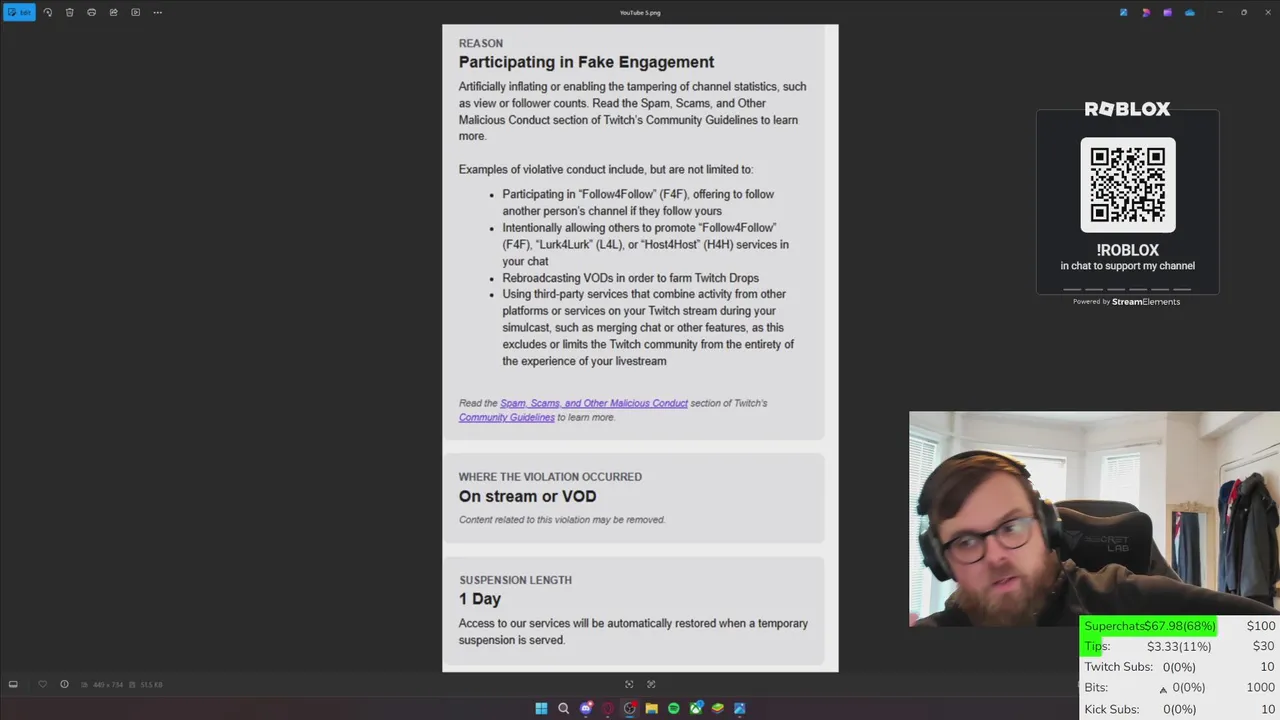Open Clipchamp icon in title bar
This screenshot has width=1280, height=720.
[x=1167, y=12]
